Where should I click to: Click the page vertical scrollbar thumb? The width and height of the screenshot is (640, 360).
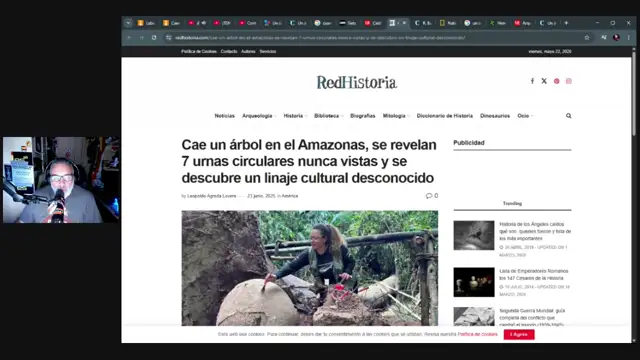tap(633, 93)
